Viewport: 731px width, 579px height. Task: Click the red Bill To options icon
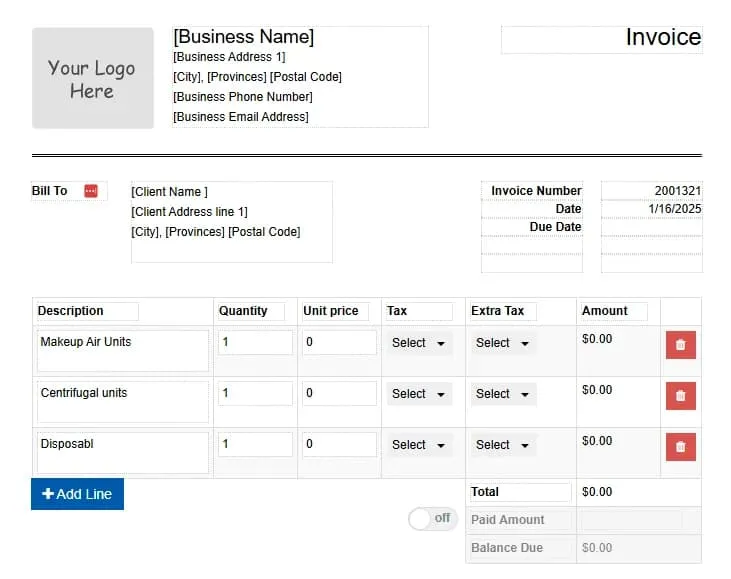91,191
